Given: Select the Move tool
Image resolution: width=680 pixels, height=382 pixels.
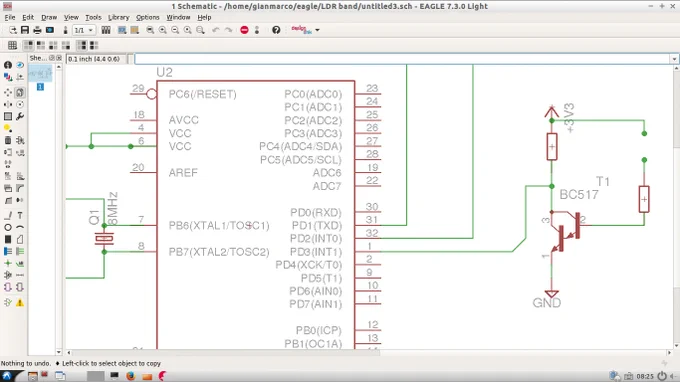Looking at the screenshot, I should [x=8, y=92].
